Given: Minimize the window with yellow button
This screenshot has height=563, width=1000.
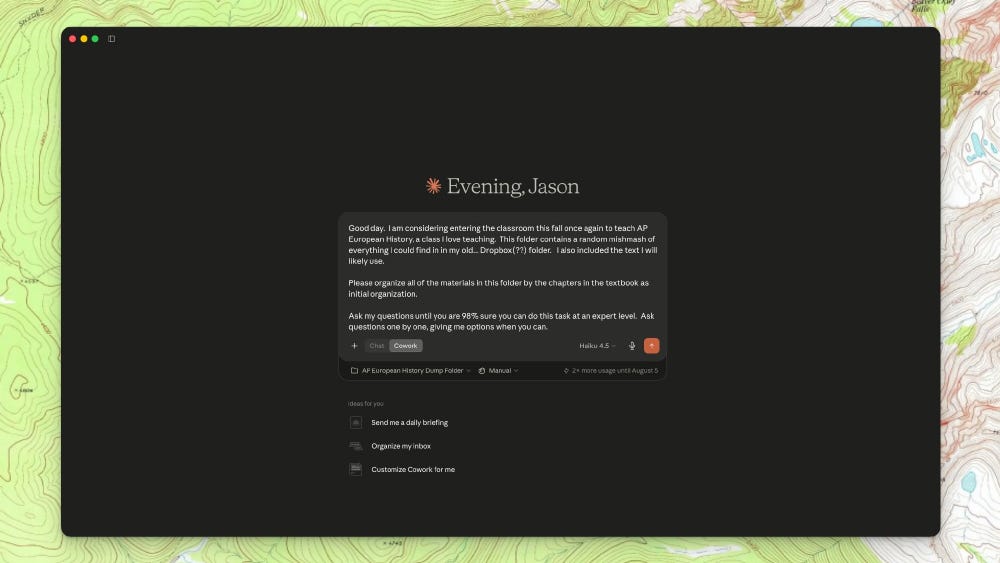Looking at the screenshot, I should pos(84,39).
